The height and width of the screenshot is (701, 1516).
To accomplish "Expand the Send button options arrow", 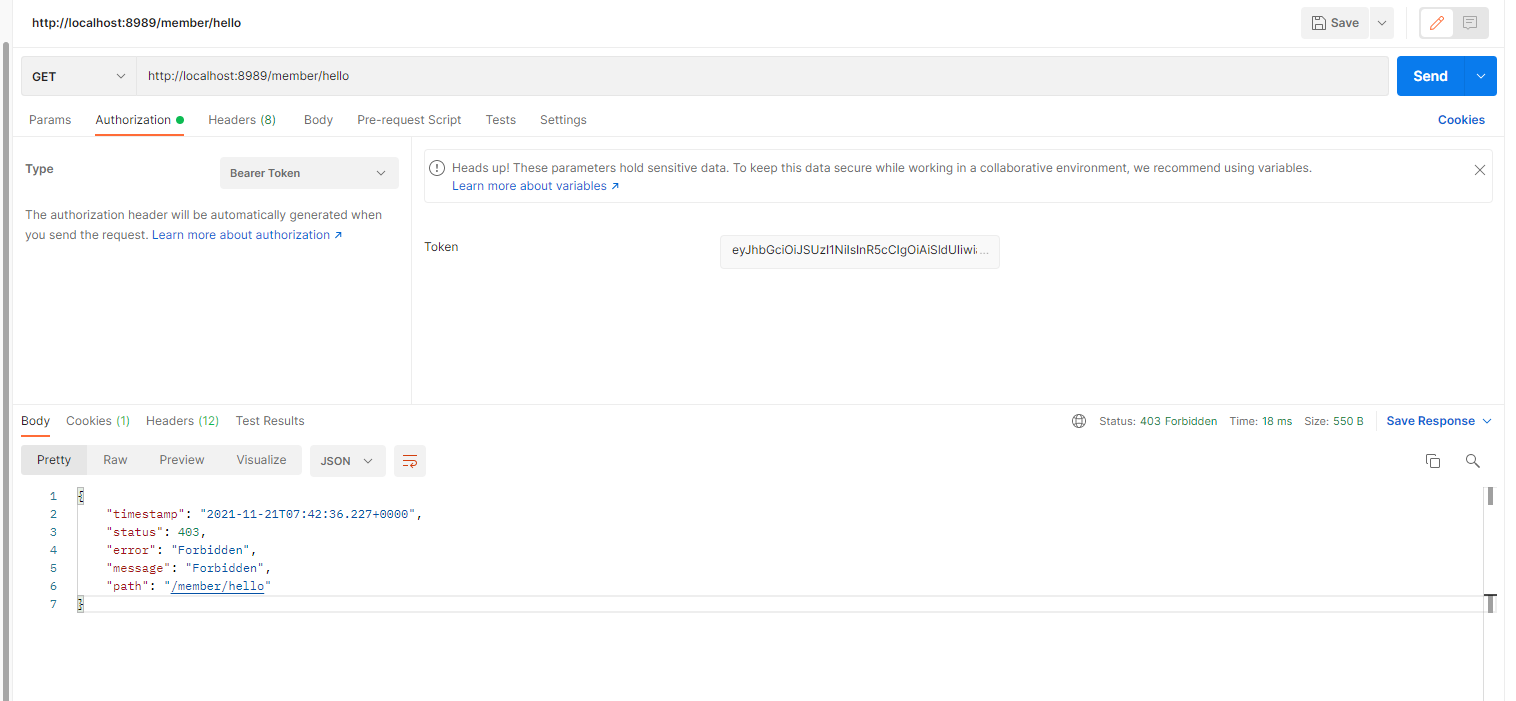I will 1481,76.
